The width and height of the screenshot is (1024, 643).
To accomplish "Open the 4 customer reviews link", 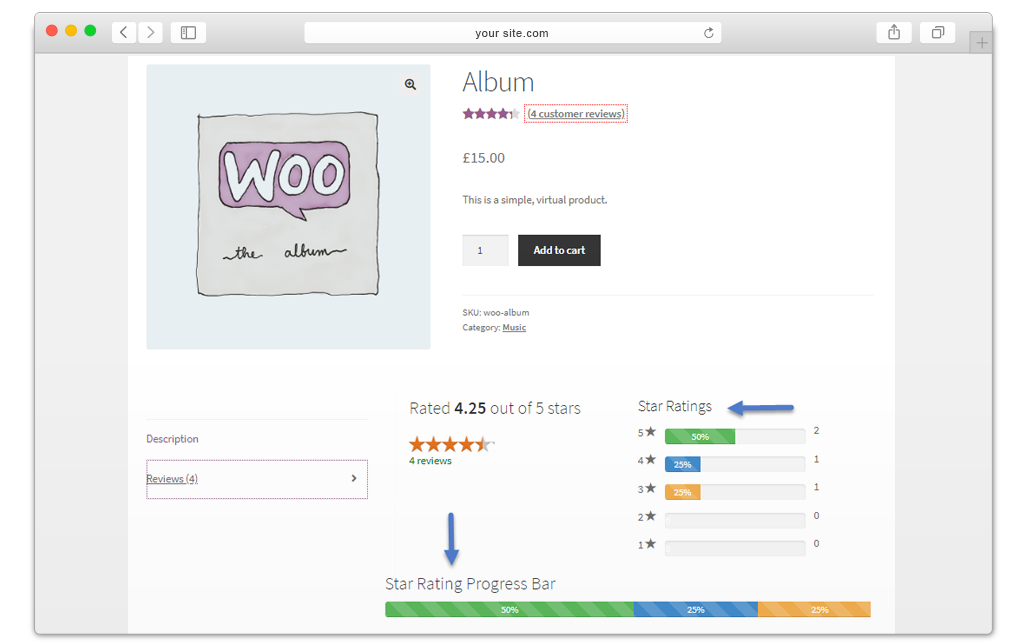I will [576, 114].
